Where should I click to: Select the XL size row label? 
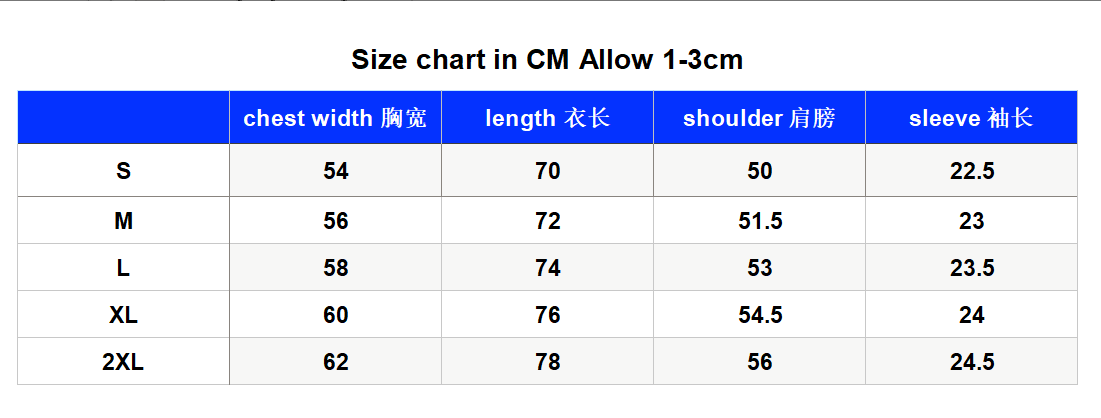[124, 315]
